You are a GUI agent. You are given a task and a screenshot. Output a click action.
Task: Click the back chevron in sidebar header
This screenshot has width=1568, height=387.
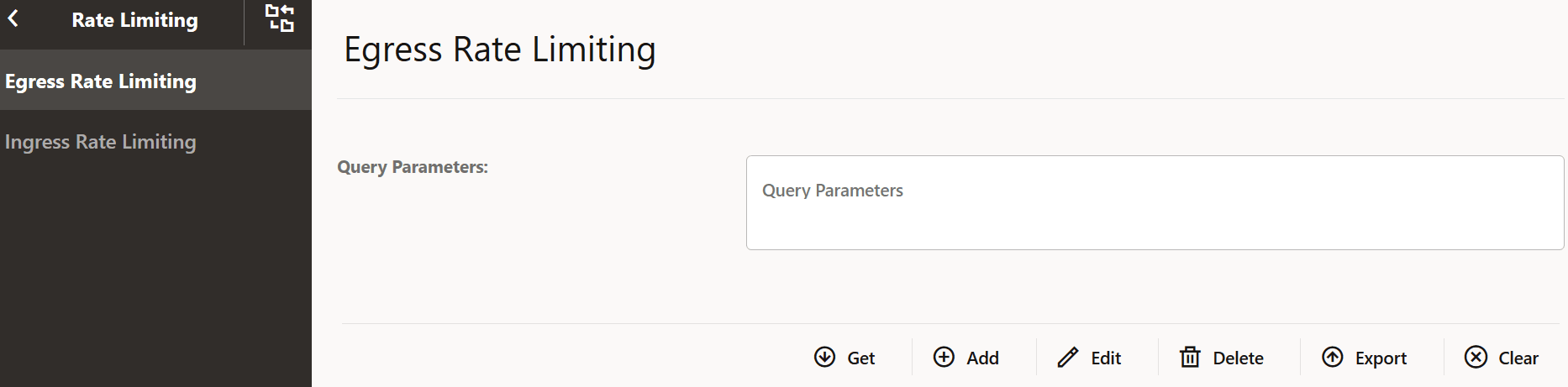coord(13,19)
